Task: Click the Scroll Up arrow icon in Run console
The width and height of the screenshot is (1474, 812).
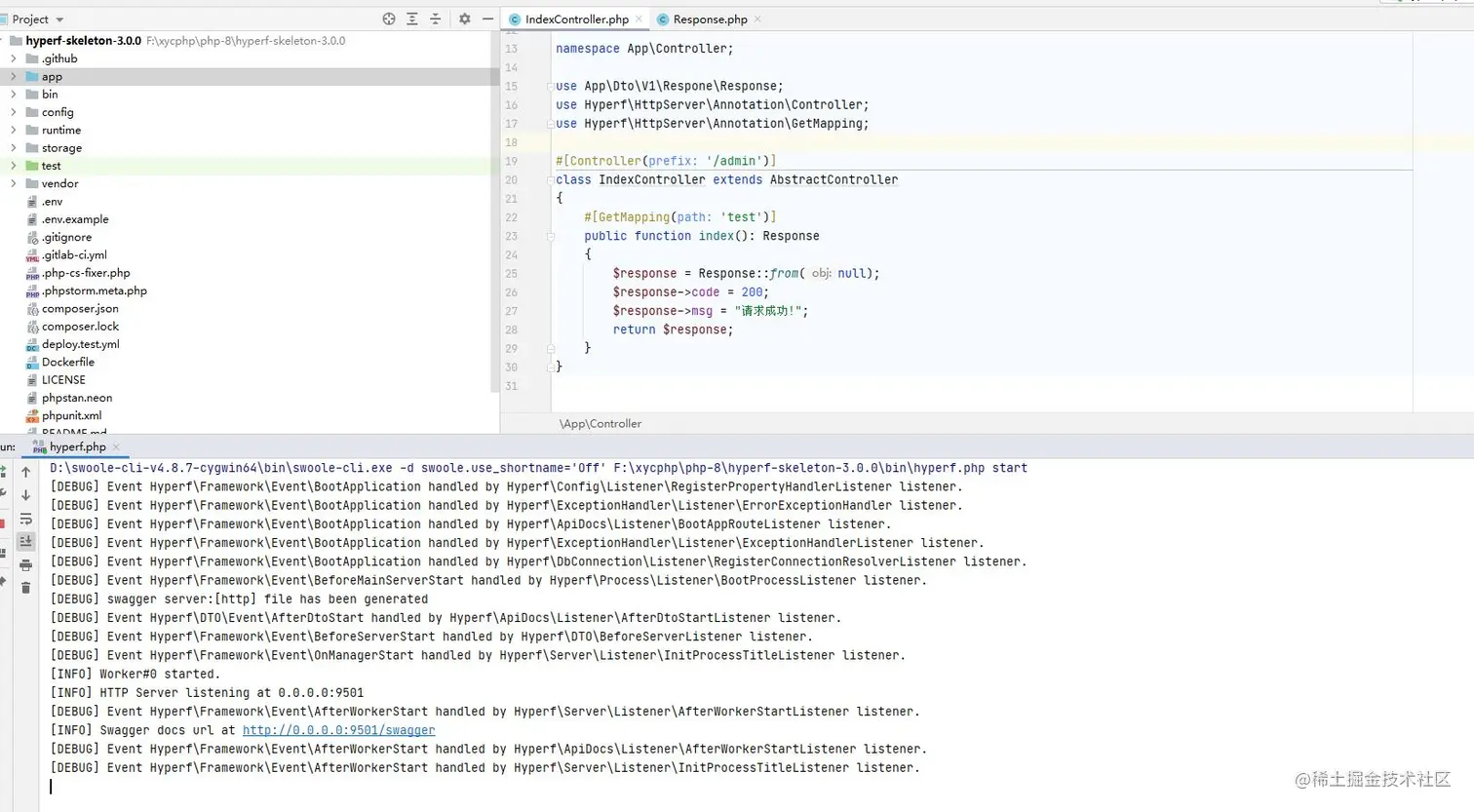Action: [26, 472]
